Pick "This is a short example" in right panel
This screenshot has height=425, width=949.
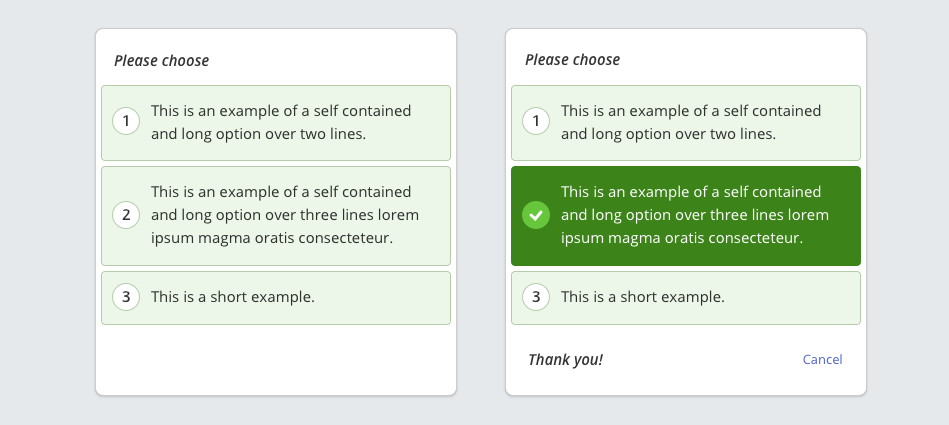(643, 297)
